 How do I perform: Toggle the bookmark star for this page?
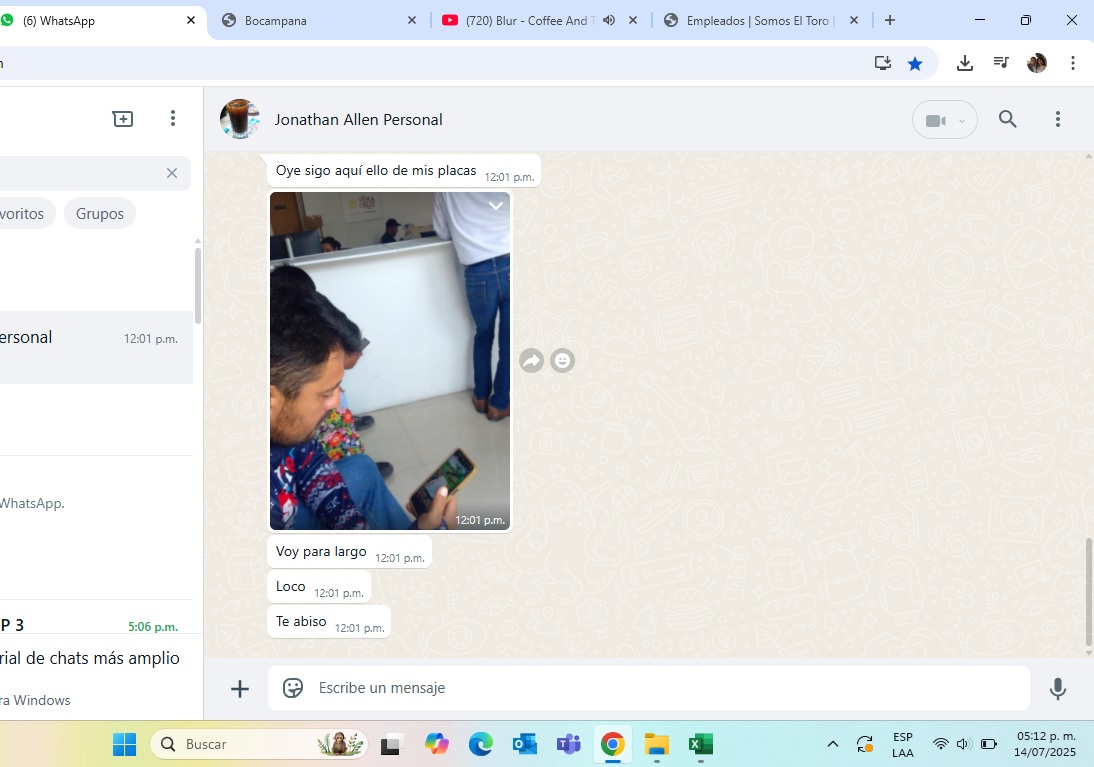(914, 63)
